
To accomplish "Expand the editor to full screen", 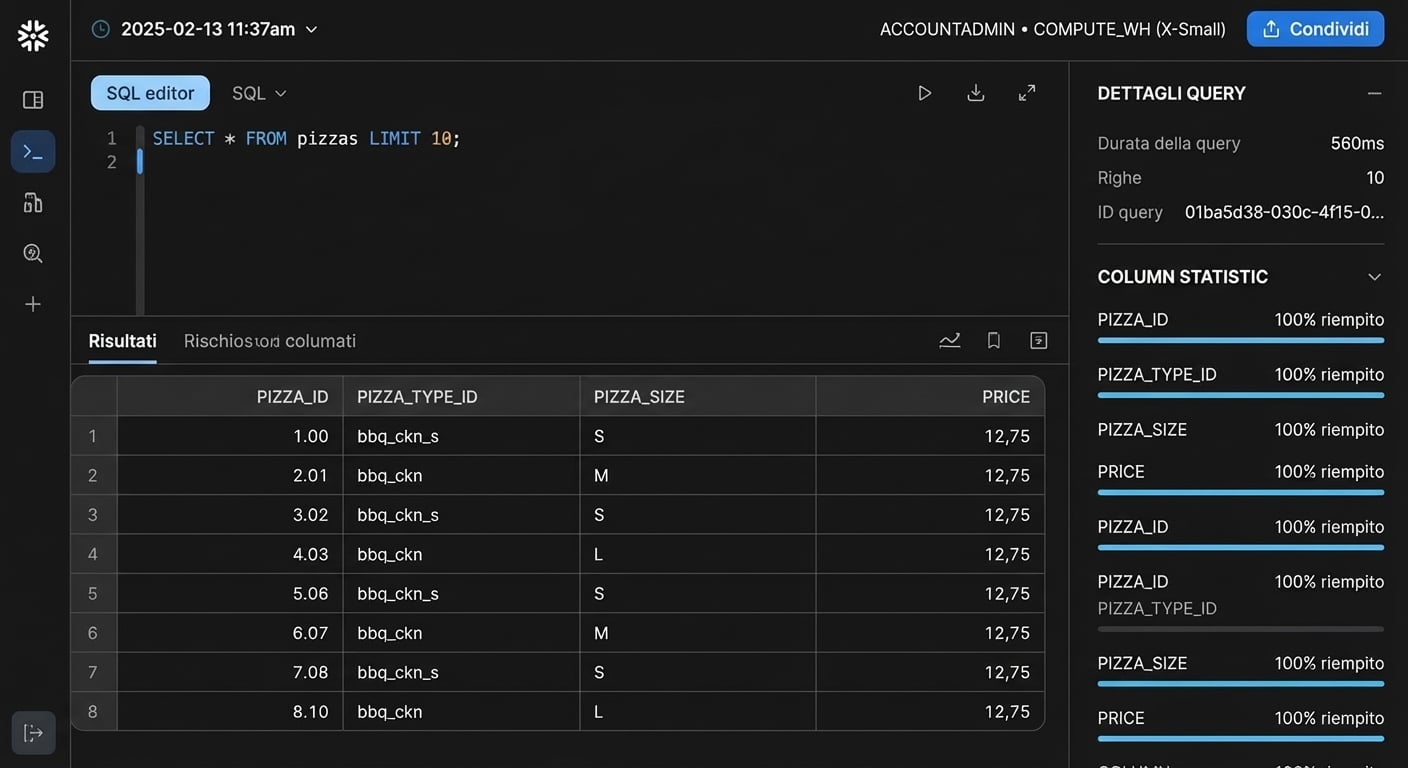I will coord(1027,93).
